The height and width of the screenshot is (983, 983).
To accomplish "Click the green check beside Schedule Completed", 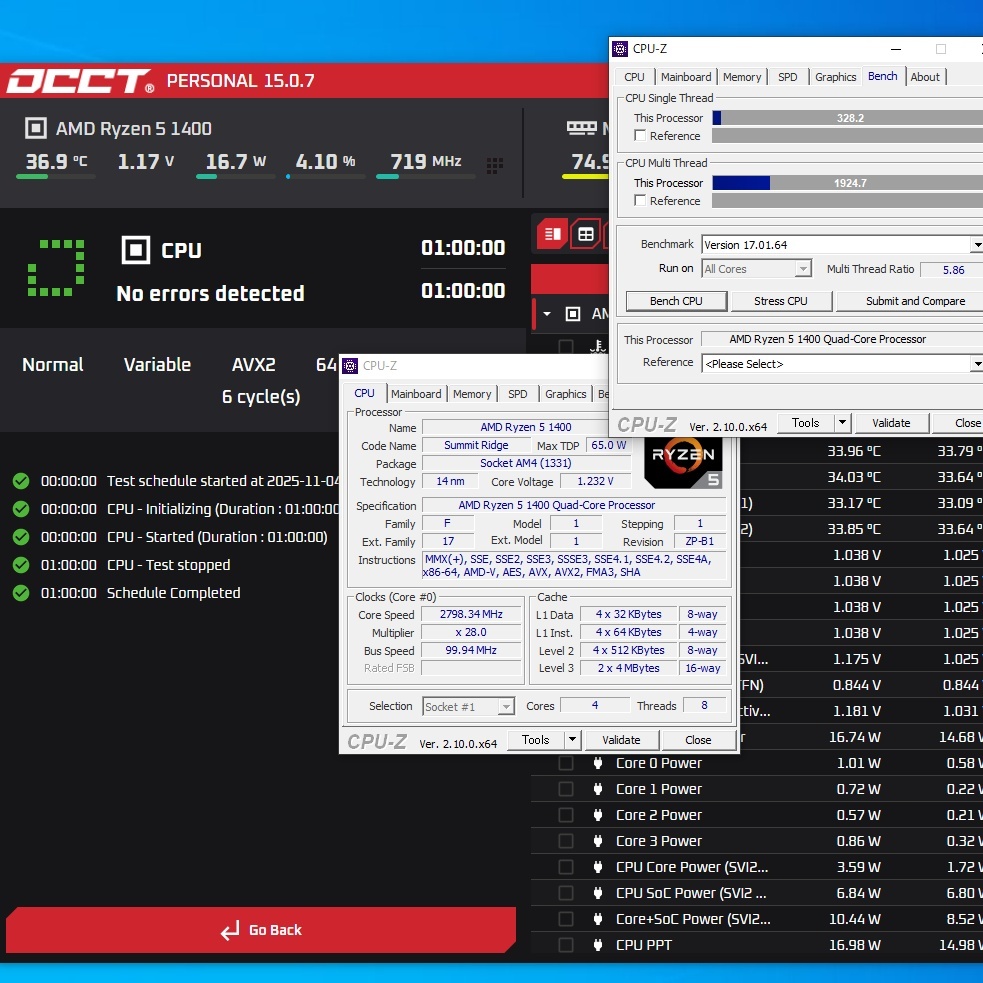I will click(x=21, y=593).
